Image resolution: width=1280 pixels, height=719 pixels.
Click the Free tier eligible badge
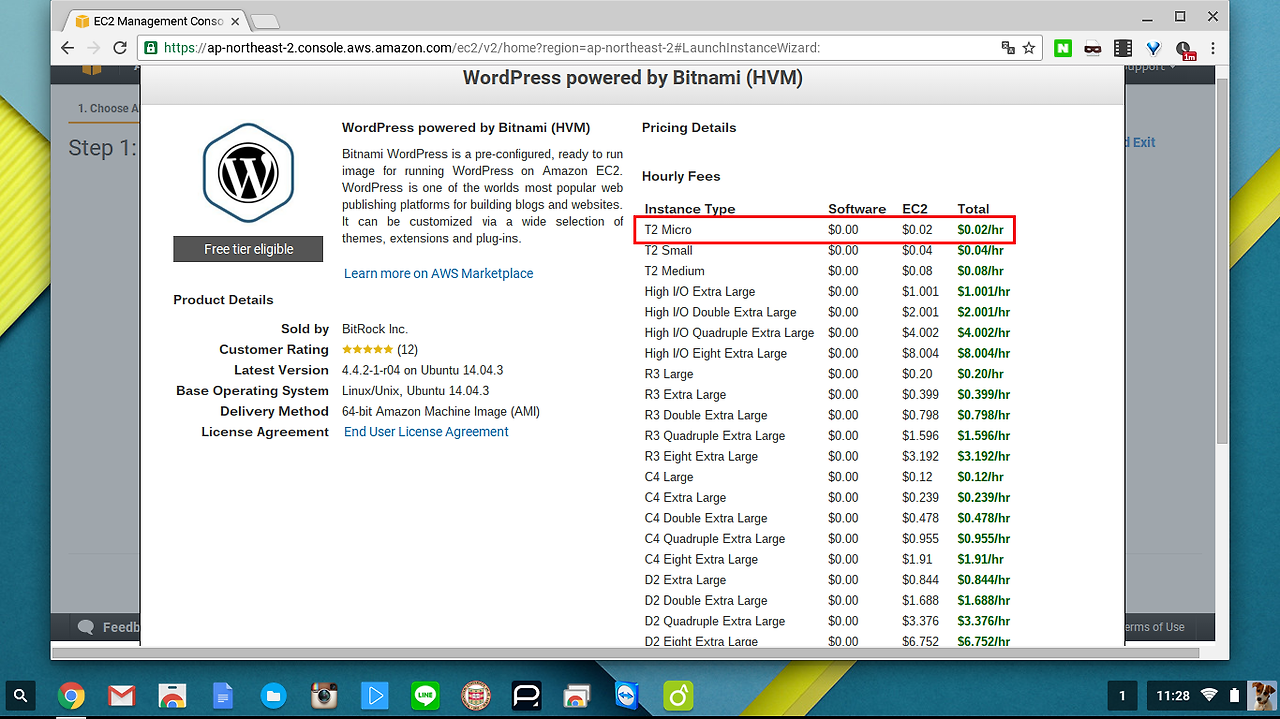248,249
